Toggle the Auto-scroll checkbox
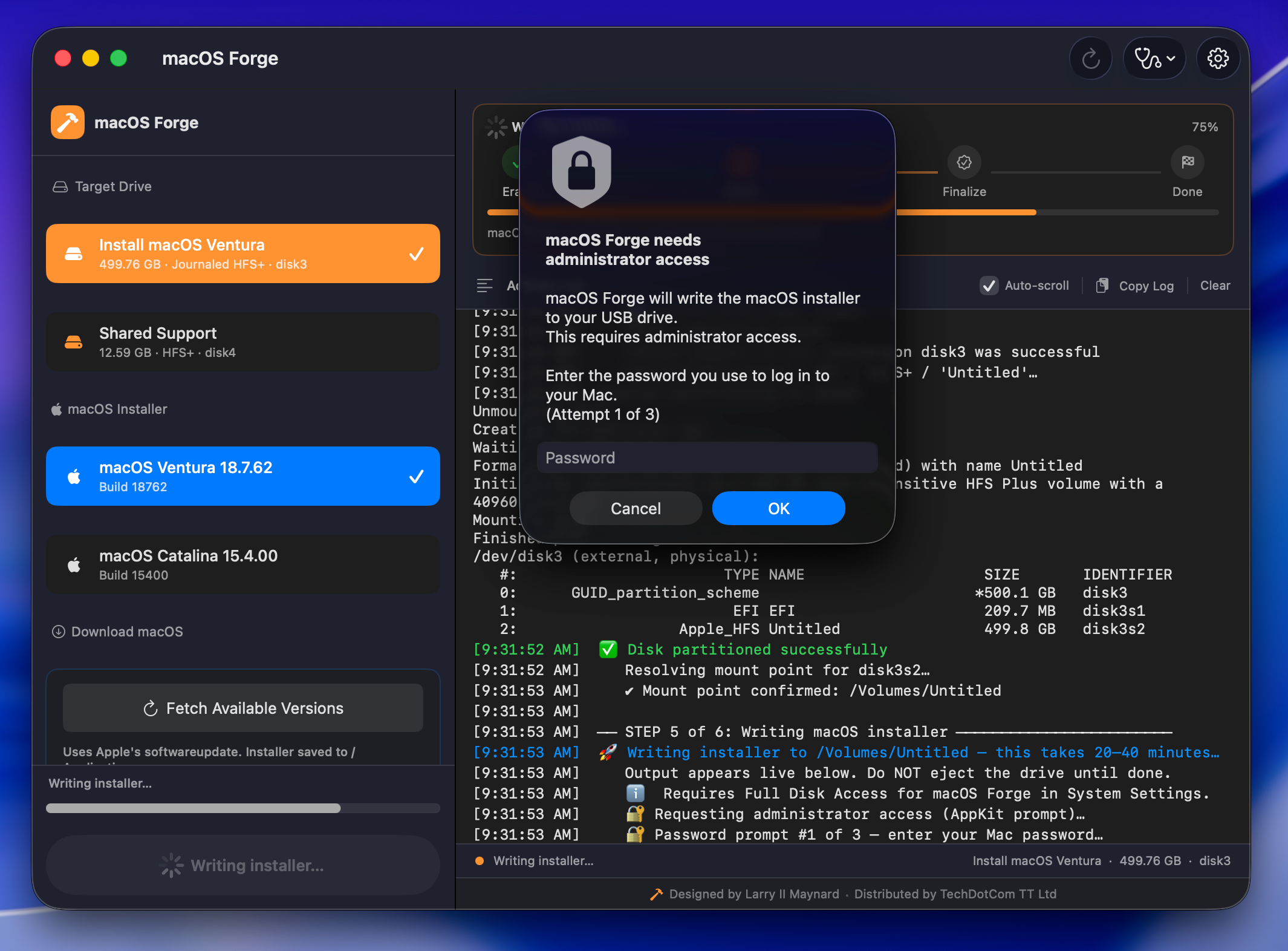Image resolution: width=1288 pixels, height=951 pixels. (989, 286)
